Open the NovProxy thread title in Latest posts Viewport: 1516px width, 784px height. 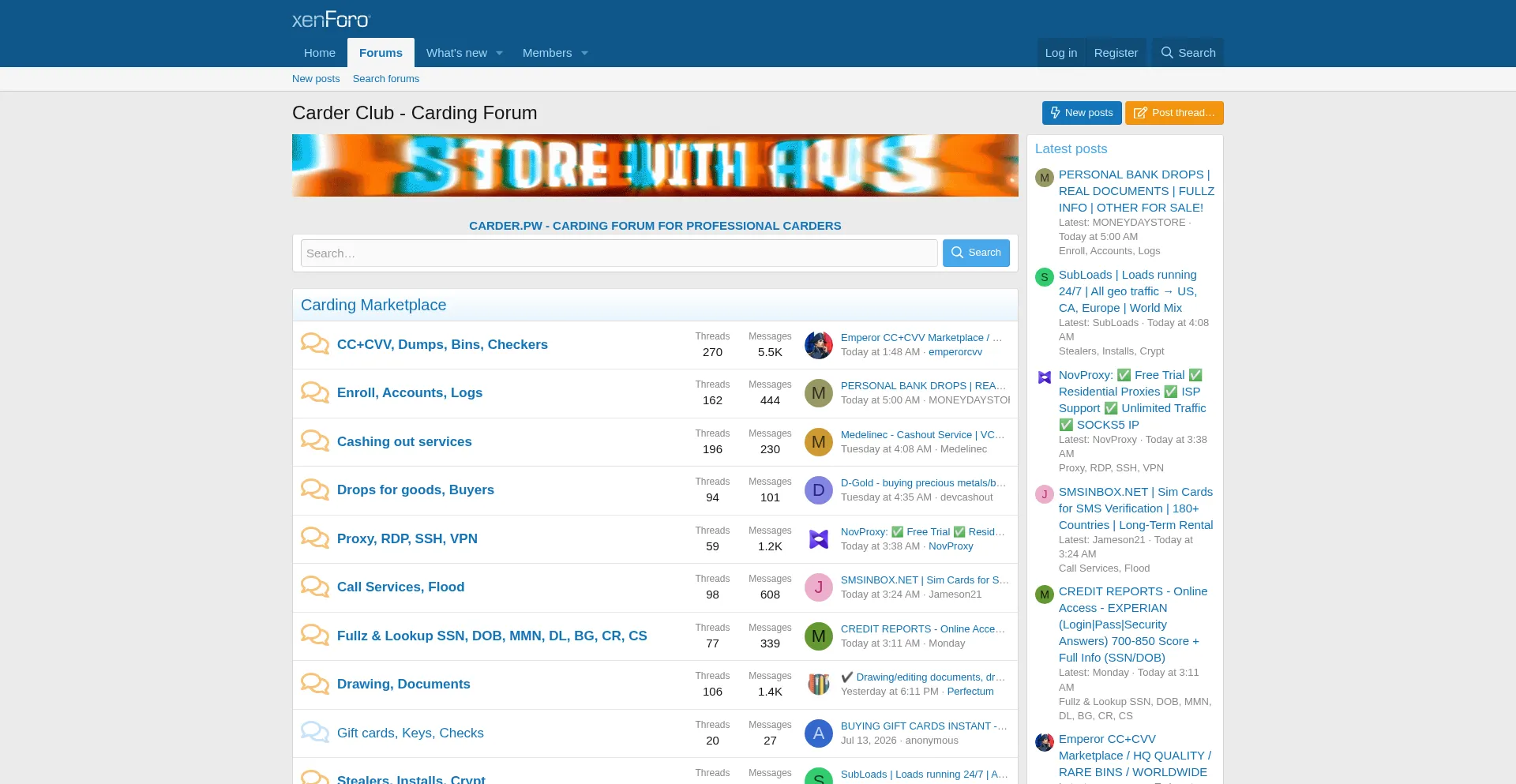[x=1133, y=400]
